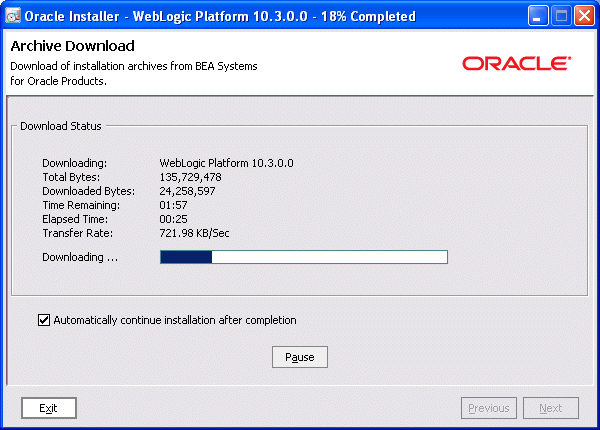Viewport: 600px width, 430px height.
Task: Click the window title showing 18% Completed
Action: point(220,16)
